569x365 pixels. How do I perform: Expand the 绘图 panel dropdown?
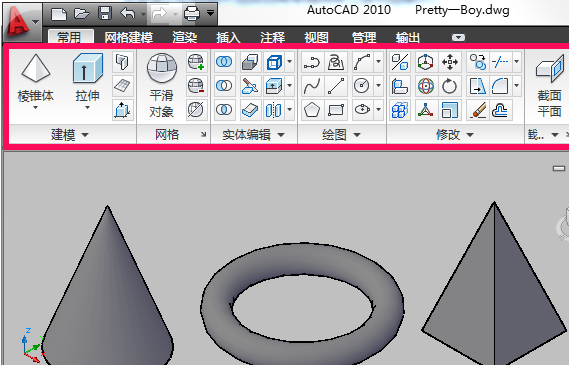(x=341, y=135)
